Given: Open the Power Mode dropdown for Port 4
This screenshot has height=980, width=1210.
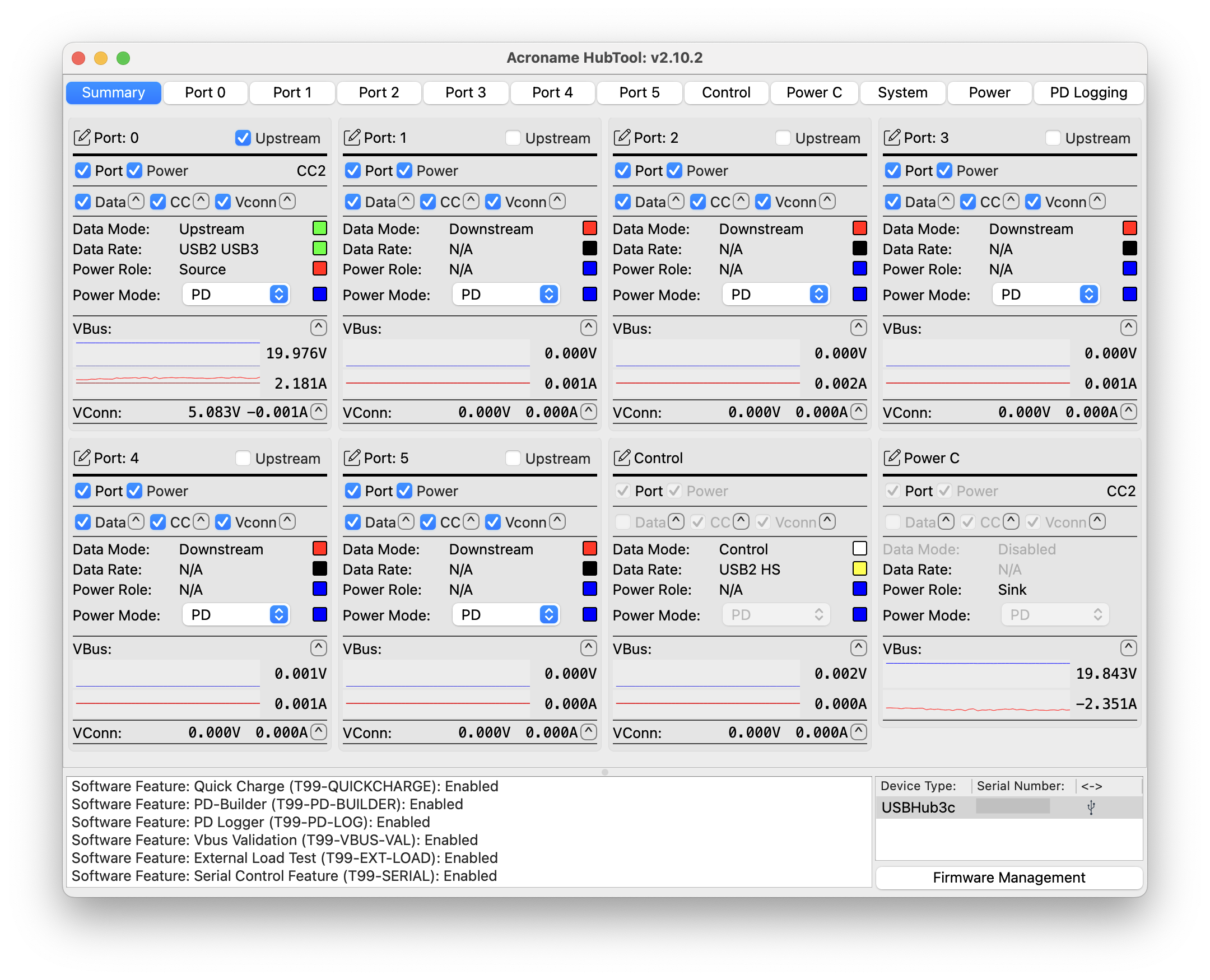Looking at the screenshot, I should click(236, 614).
